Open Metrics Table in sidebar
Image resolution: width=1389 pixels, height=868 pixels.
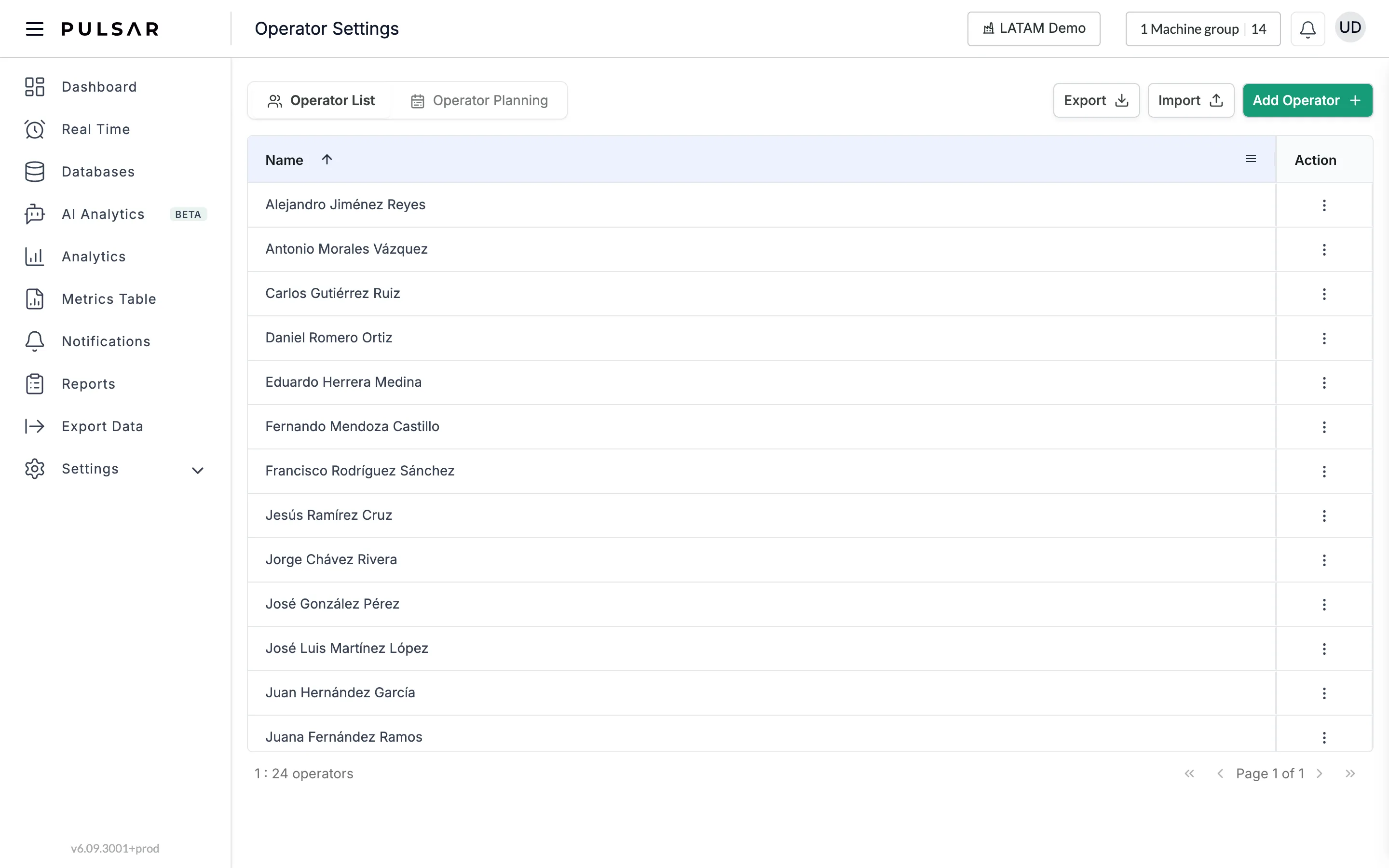[x=91, y=299]
